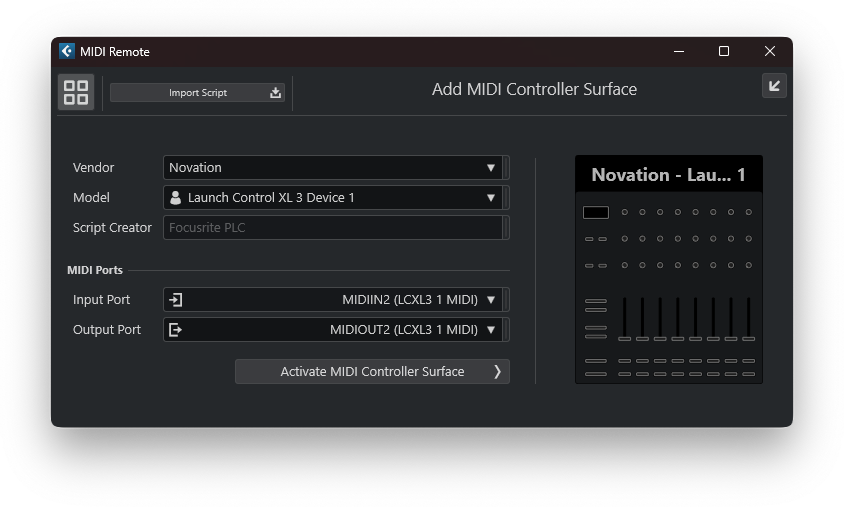Click the user script icon in Model field
Screen dimensions: 844x507
175,198
